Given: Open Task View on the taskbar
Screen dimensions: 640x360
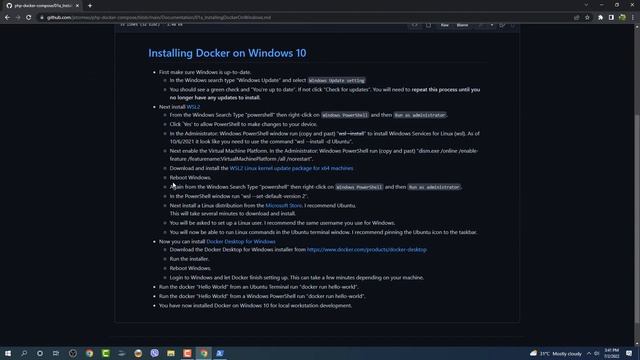Looking at the screenshot, I should click(56, 353).
